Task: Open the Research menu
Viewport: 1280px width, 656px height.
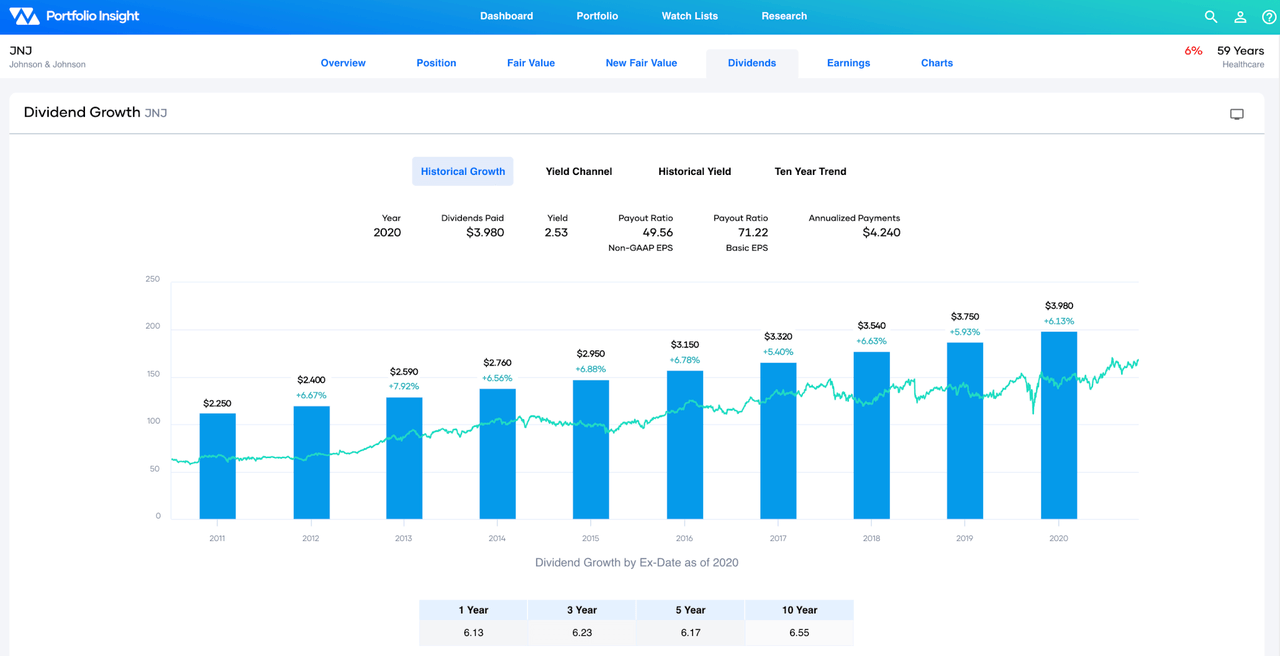Action: [784, 15]
